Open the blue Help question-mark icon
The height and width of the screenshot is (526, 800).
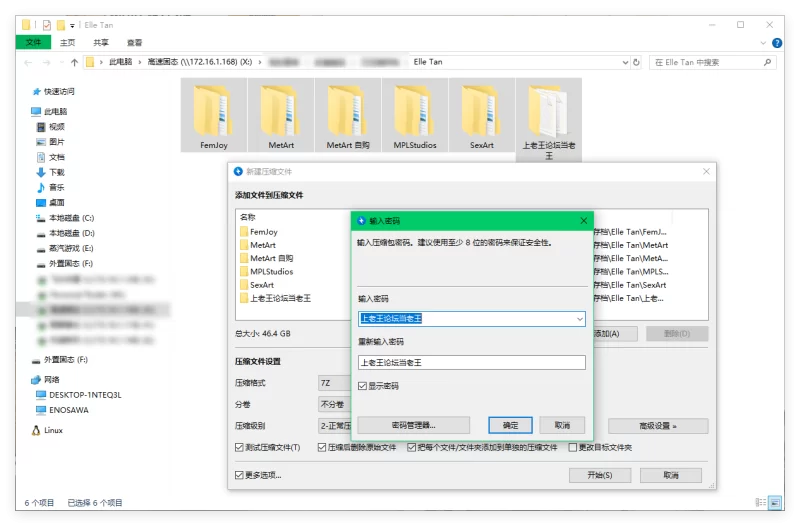click(776, 43)
